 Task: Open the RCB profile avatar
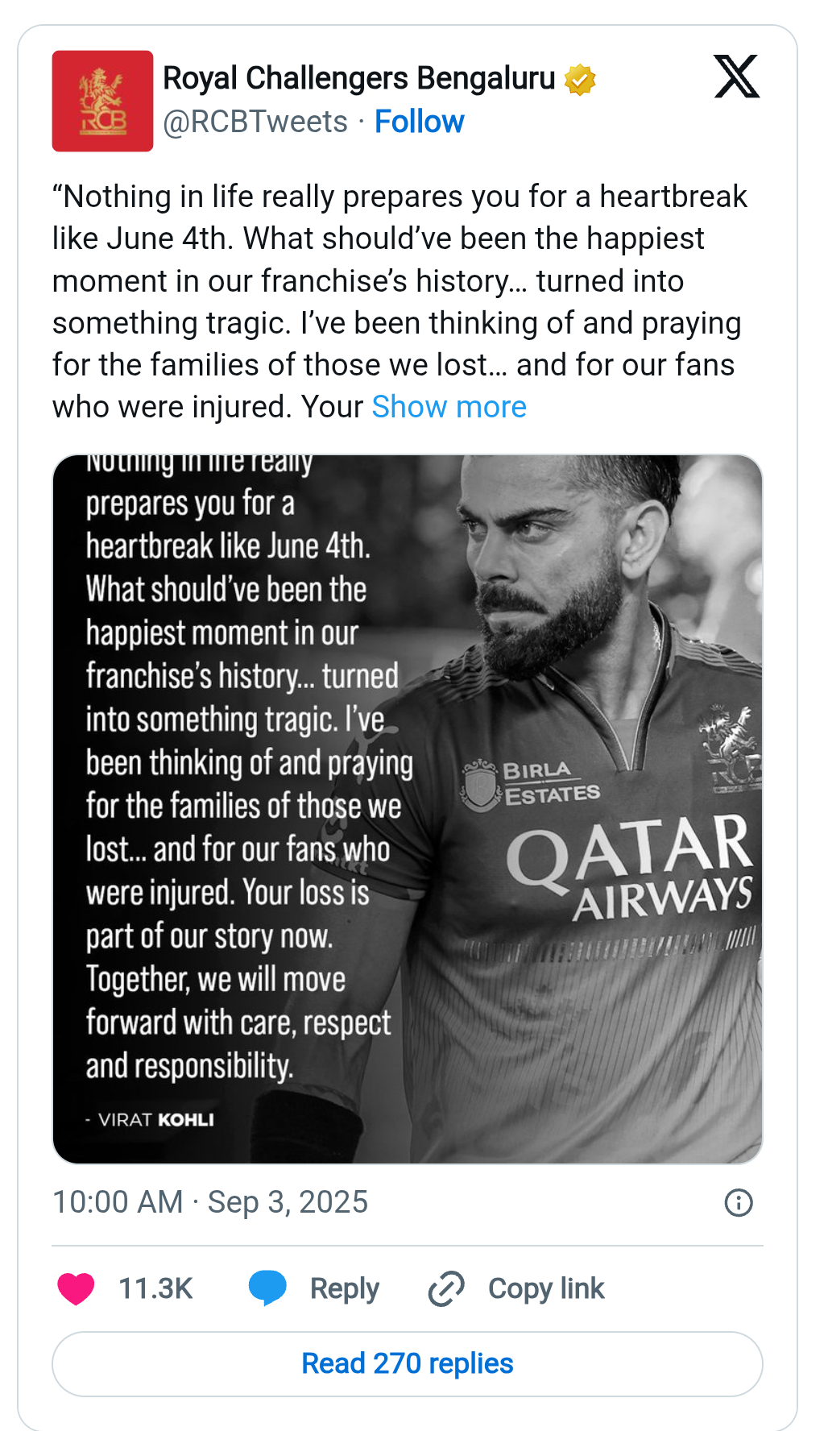[x=102, y=101]
